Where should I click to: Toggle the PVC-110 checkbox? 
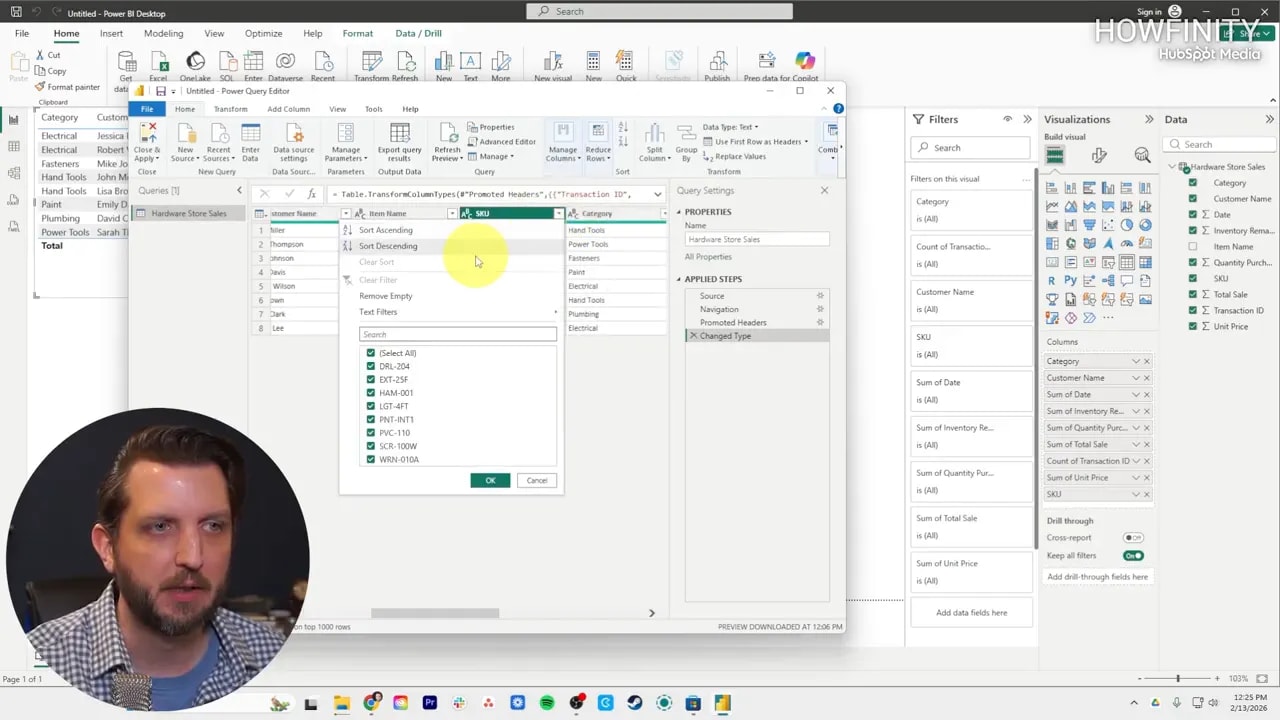click(x=370, y=433)
